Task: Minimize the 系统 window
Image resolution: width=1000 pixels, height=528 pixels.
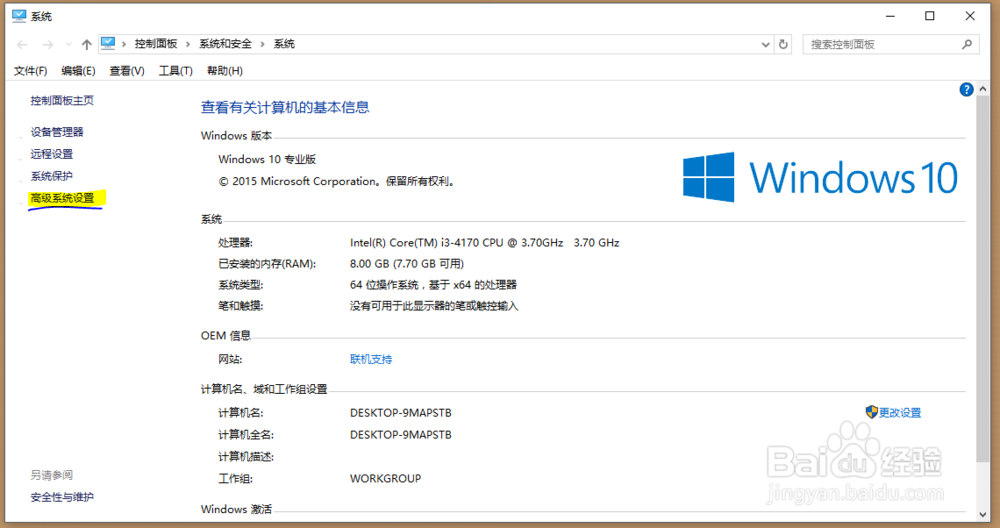Action: pos(890,16)
